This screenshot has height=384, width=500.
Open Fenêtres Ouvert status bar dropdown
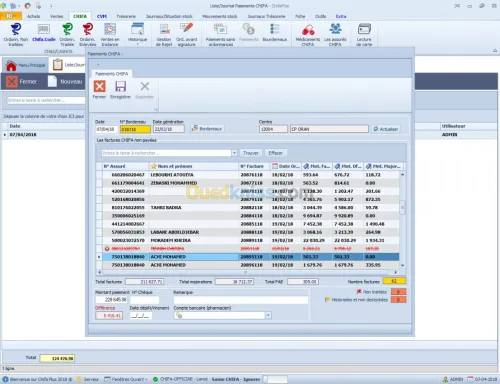(126, 379)
